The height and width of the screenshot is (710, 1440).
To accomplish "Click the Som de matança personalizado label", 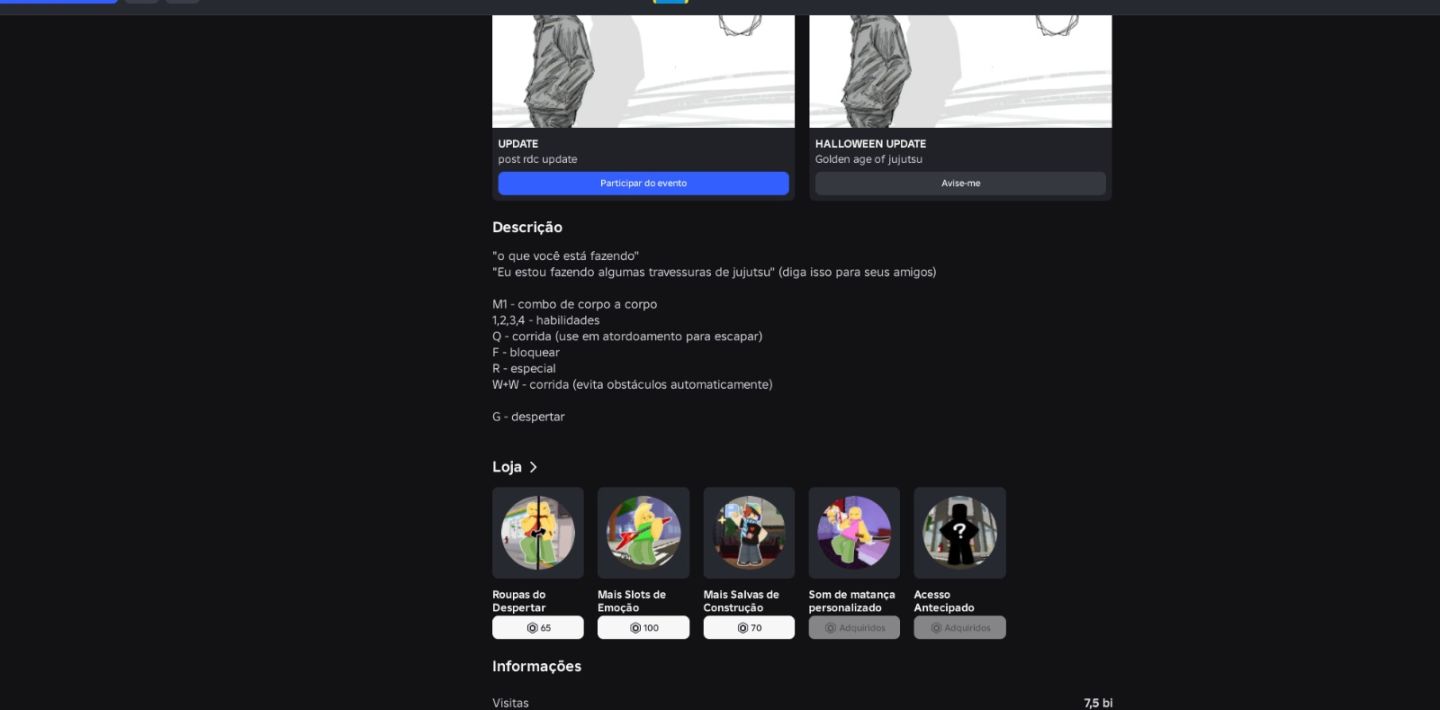I will [x=852, y=601].
